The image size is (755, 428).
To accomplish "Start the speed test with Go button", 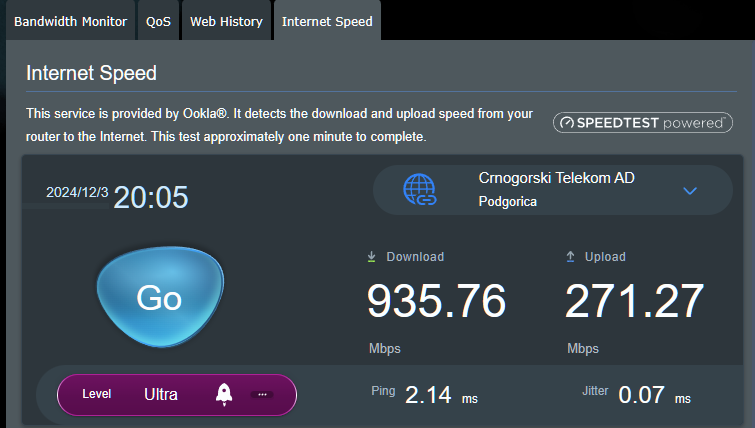I will [160, 297].
